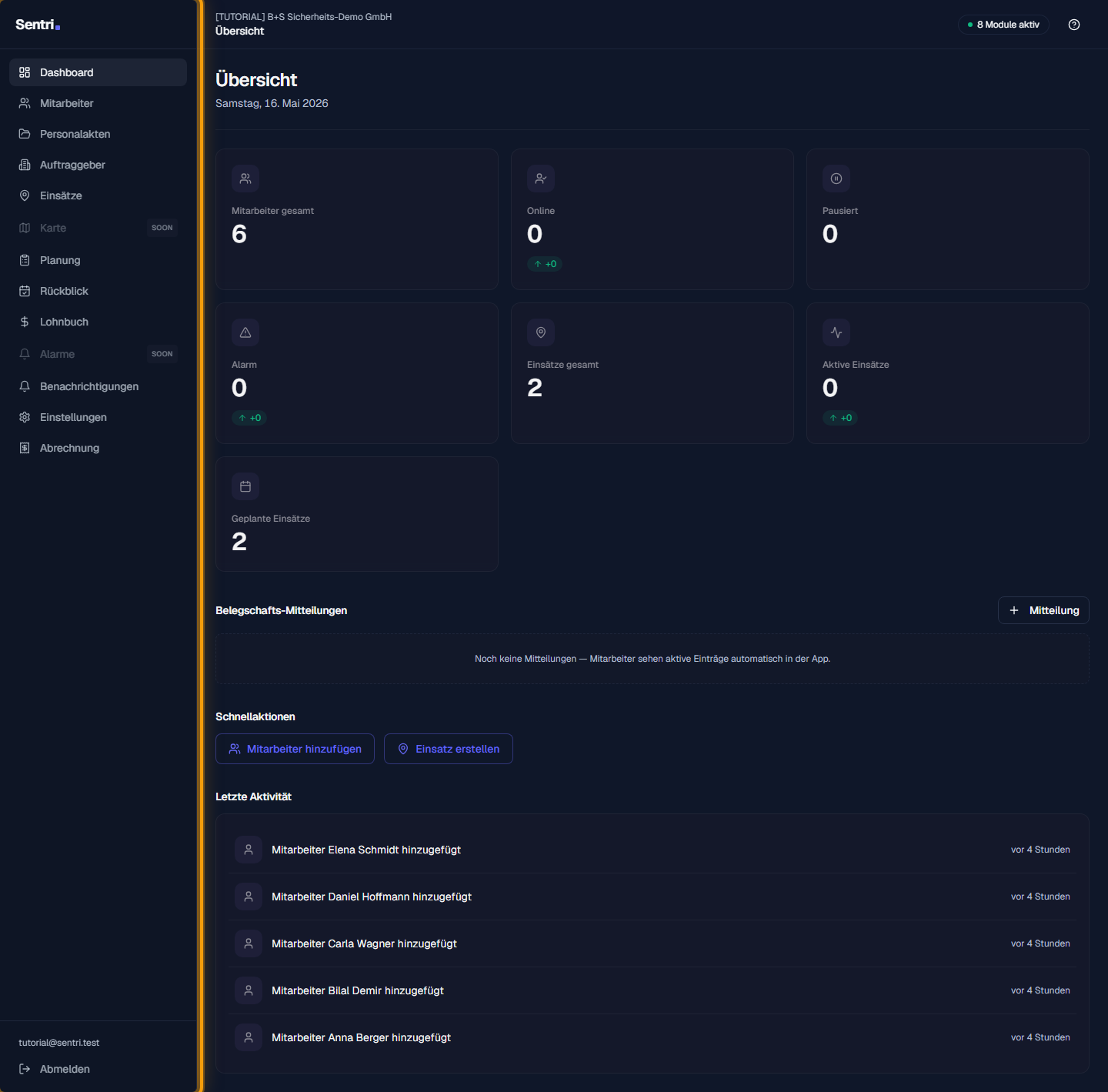The height and width of the screenshot is (1092, 1108).
Task: Click the +0 trend badge under Online
Action: 545,264
